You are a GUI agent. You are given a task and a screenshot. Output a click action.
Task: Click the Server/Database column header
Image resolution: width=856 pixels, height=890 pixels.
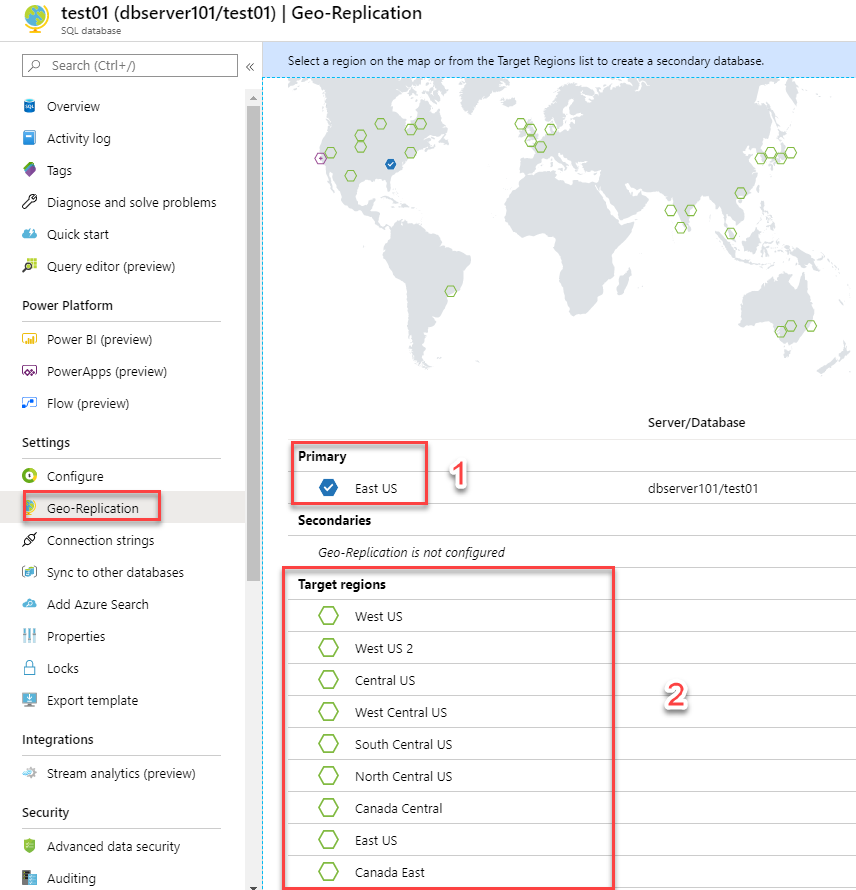(696, 422)
